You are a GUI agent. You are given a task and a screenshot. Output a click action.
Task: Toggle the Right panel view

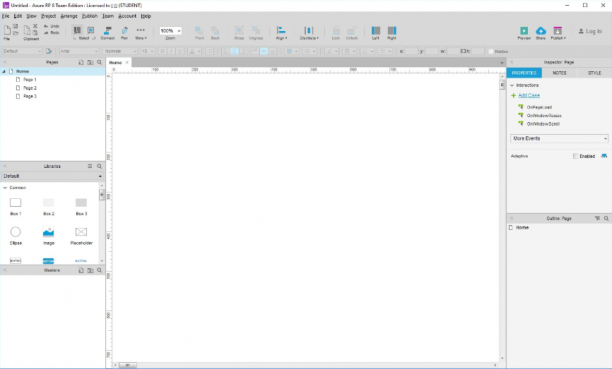pyautogui.click(x=392, y=30)
